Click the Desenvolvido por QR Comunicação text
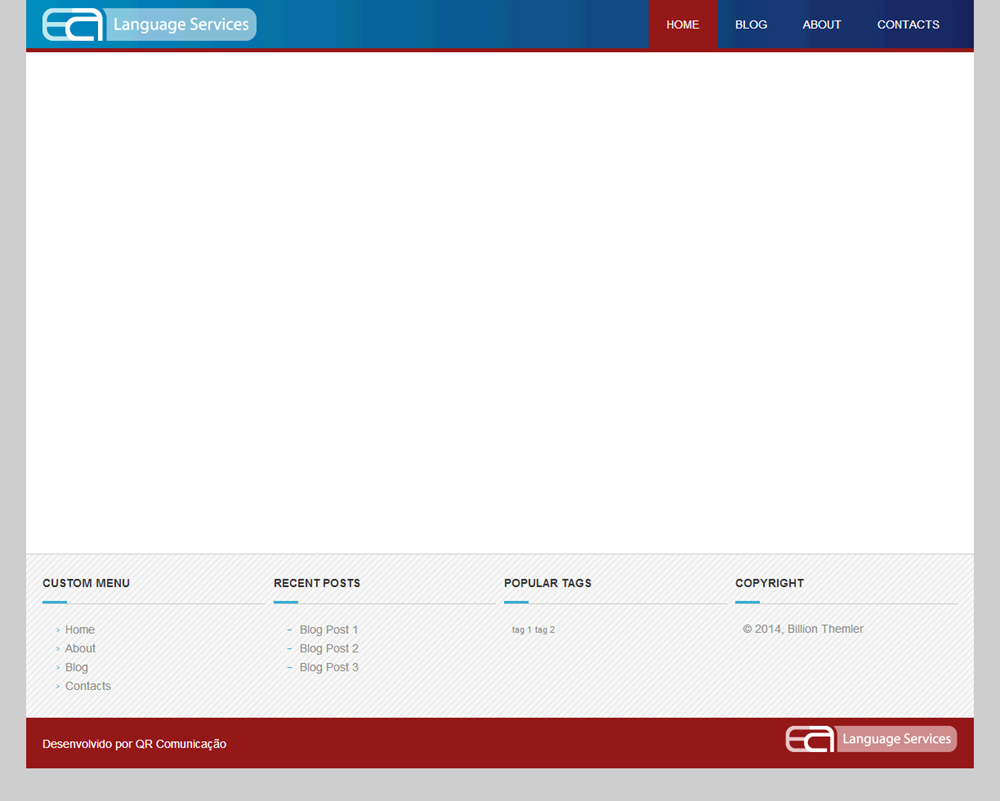The width and height of the screenshot is (1000, 801). click(135, 744)
